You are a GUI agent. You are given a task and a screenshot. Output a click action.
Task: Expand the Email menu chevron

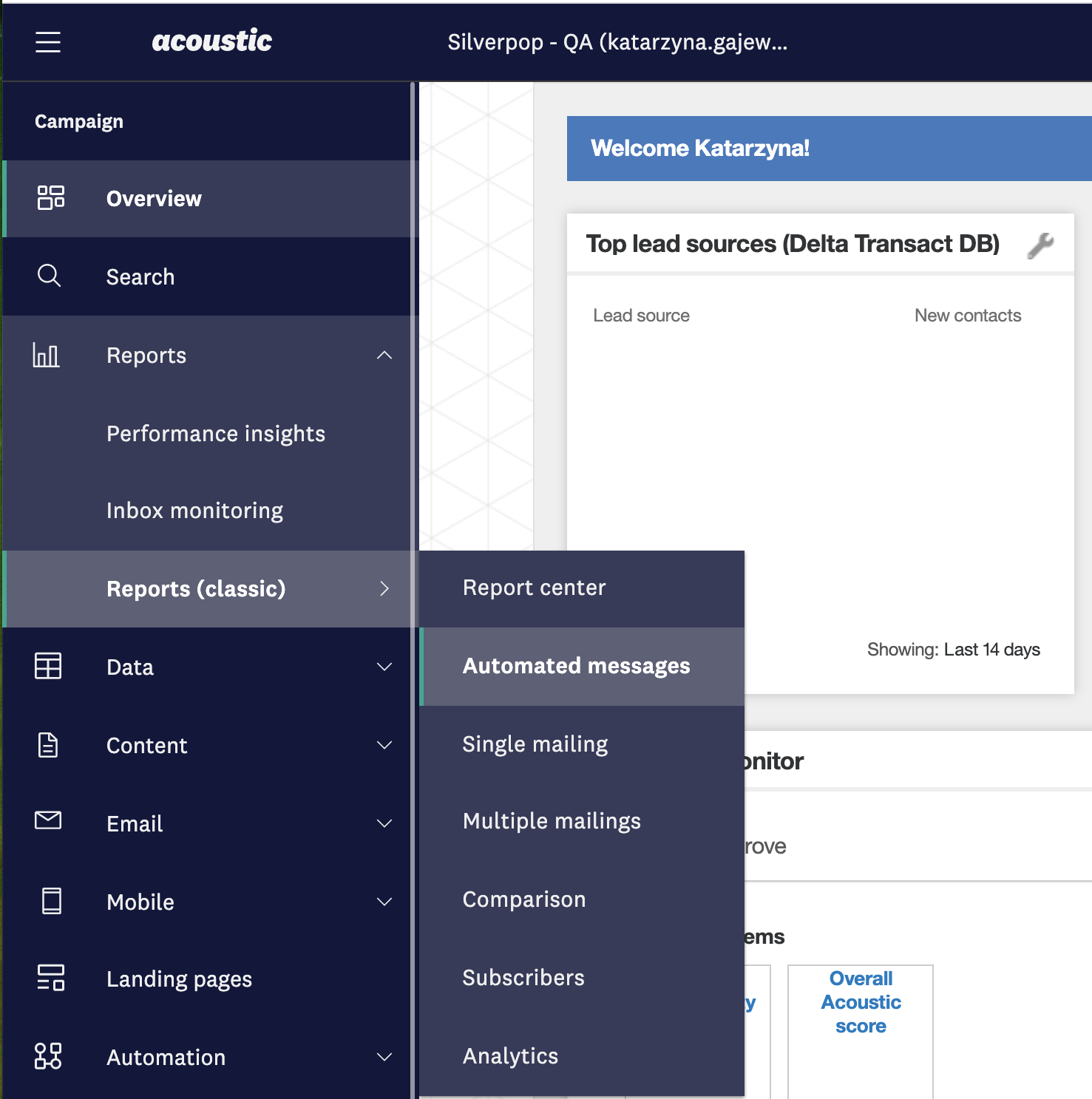(384, 823)
